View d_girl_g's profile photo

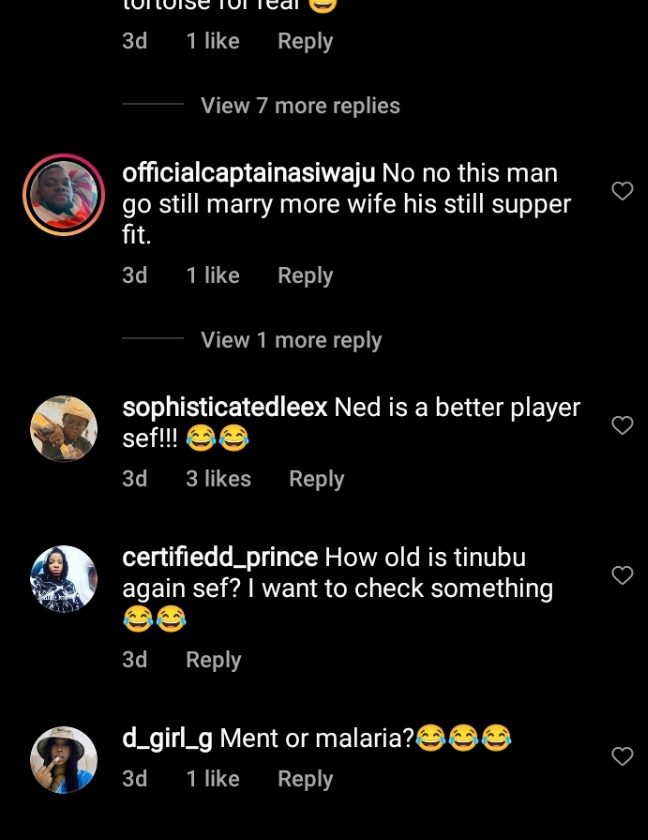(64, 760)
